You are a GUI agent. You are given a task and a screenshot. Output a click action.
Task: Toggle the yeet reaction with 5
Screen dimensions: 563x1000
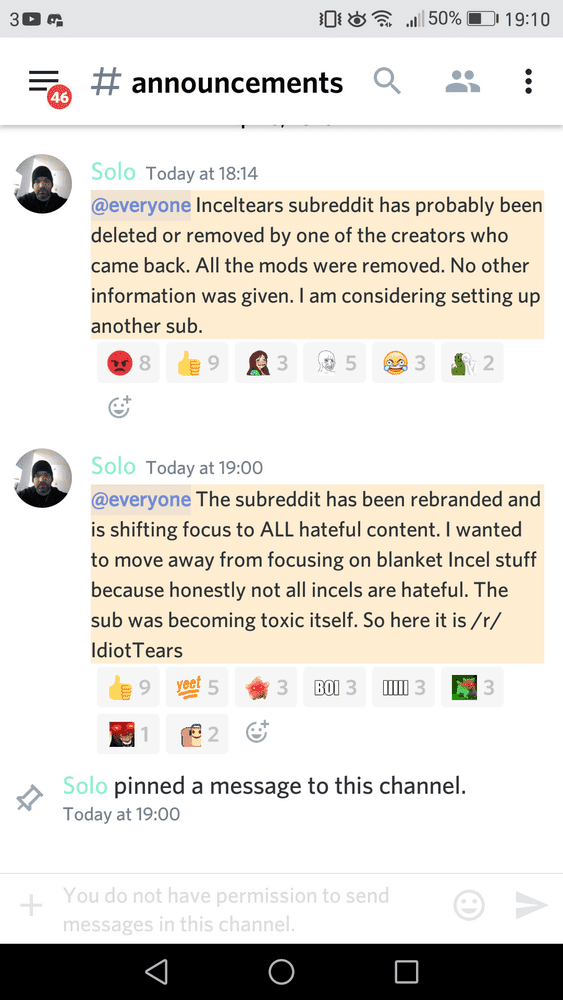point(197,687)
